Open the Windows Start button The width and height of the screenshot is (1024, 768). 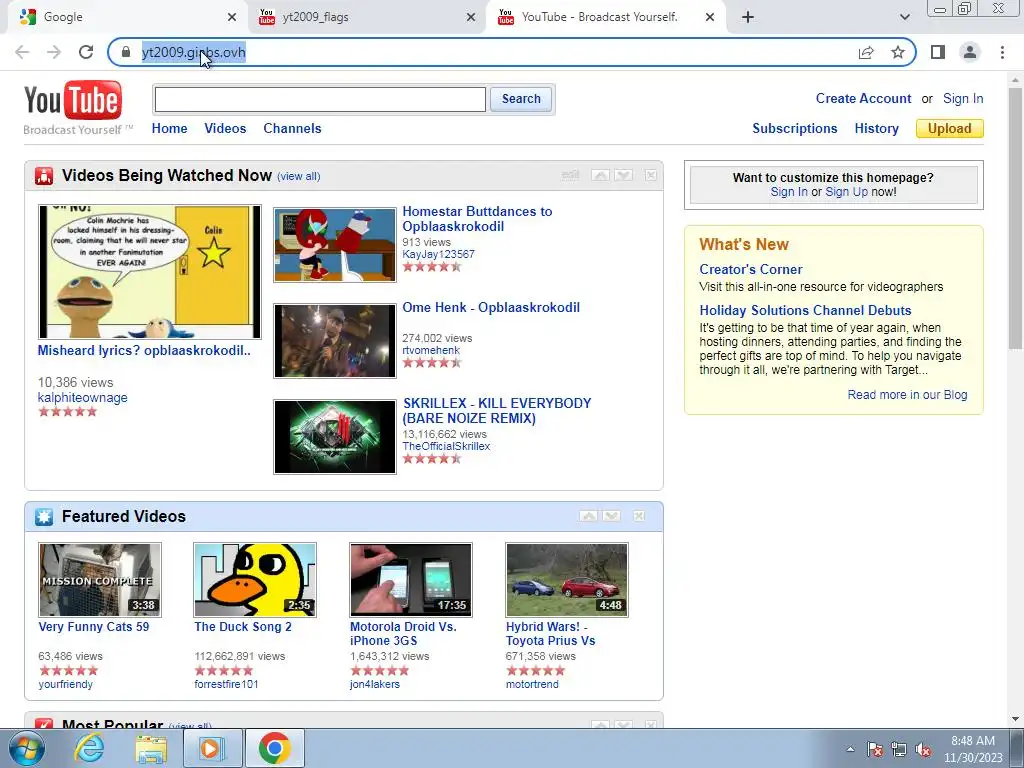click(26, 748)
